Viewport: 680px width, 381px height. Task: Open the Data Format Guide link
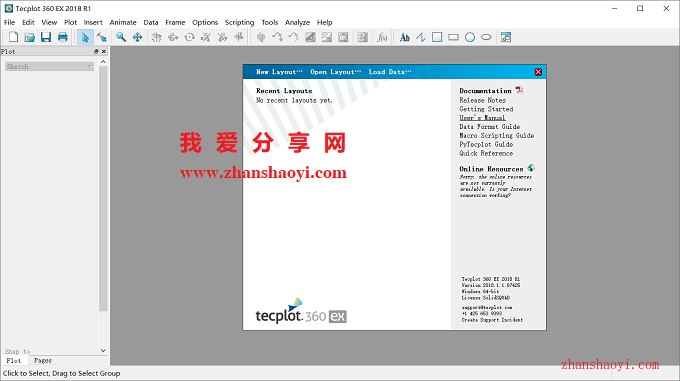[x=490, y=127]
